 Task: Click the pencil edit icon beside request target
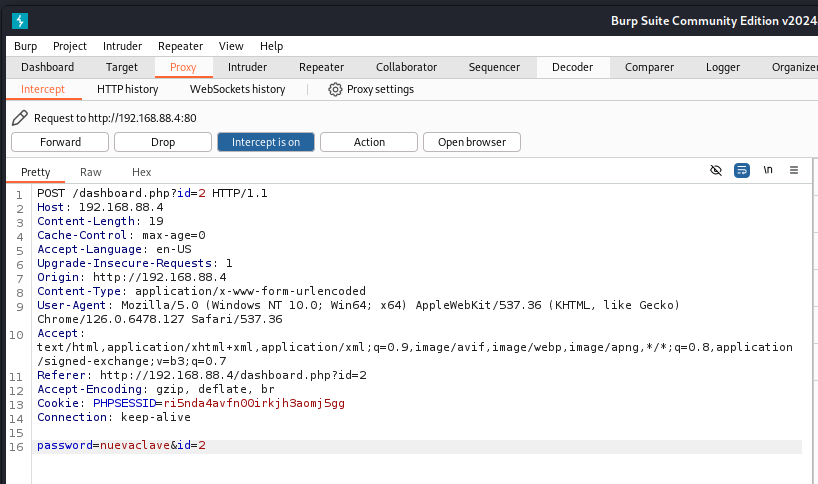tap(20, 118)
